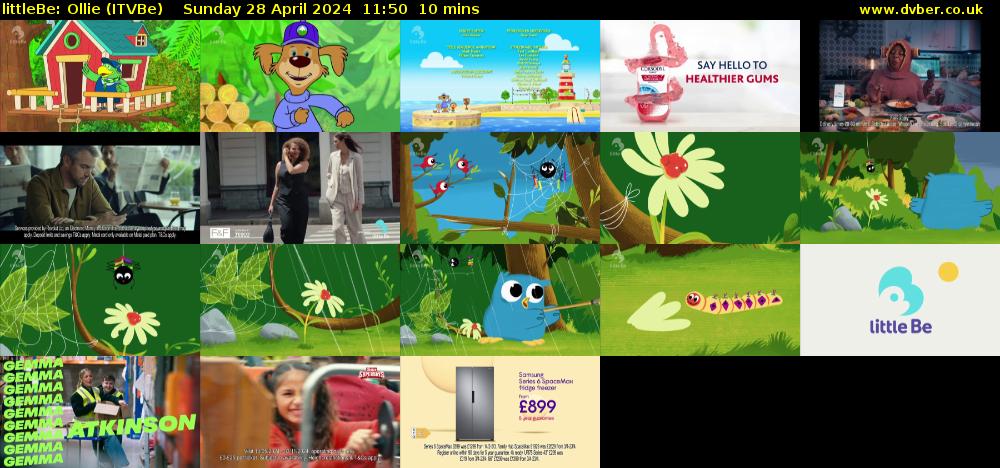The height and width of the screenshot is (468, 1000).
Task: Click the 'littleBe: Ollie (ITVBe)' title text
Action: pos(82,10)
